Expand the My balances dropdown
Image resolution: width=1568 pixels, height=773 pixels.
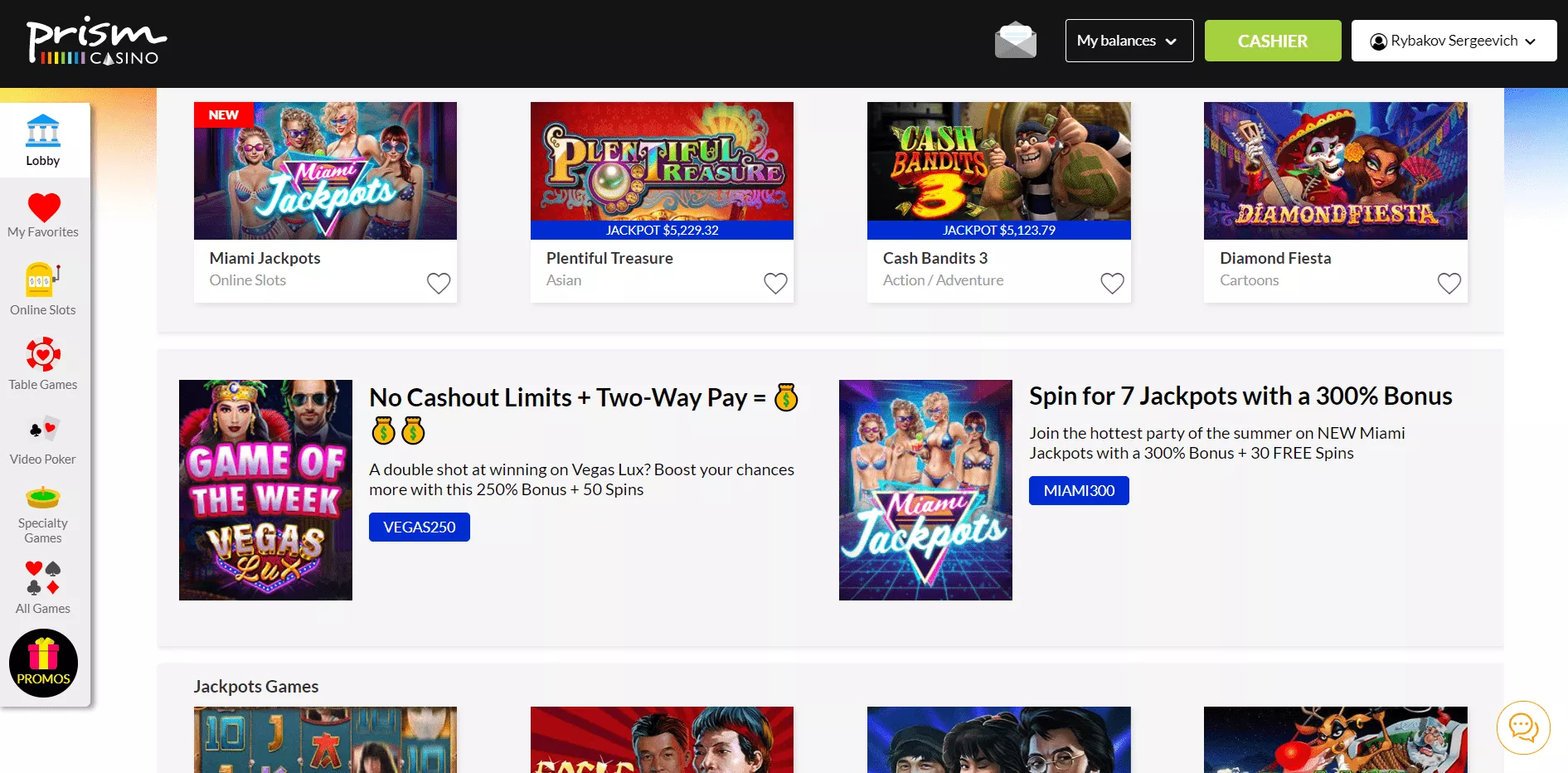tap(1129, 41)
